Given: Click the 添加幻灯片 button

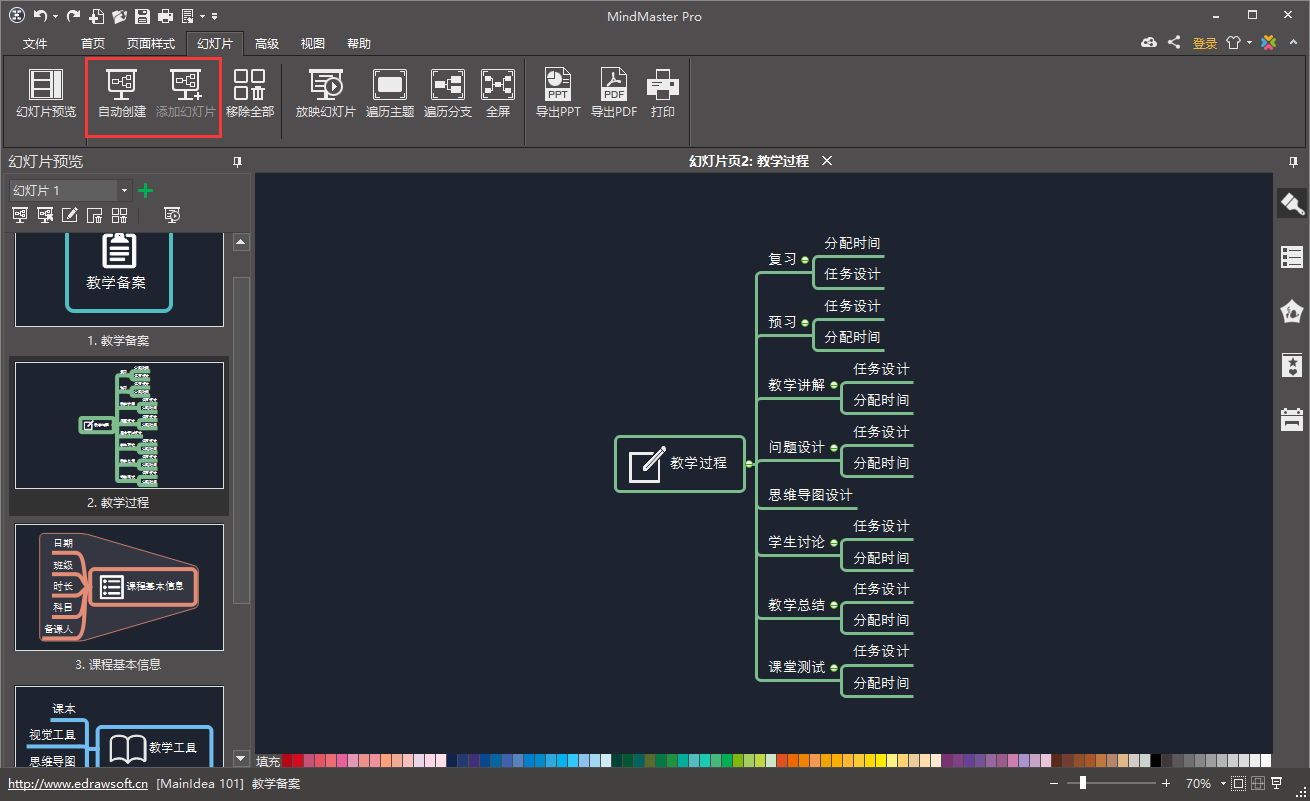Looking at the screenshot, I should pos(185,94).
